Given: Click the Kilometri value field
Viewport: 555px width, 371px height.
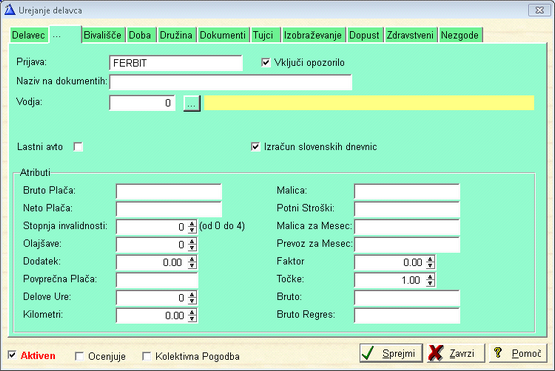Looking at the screenshot, I should [x=152, y=315].
